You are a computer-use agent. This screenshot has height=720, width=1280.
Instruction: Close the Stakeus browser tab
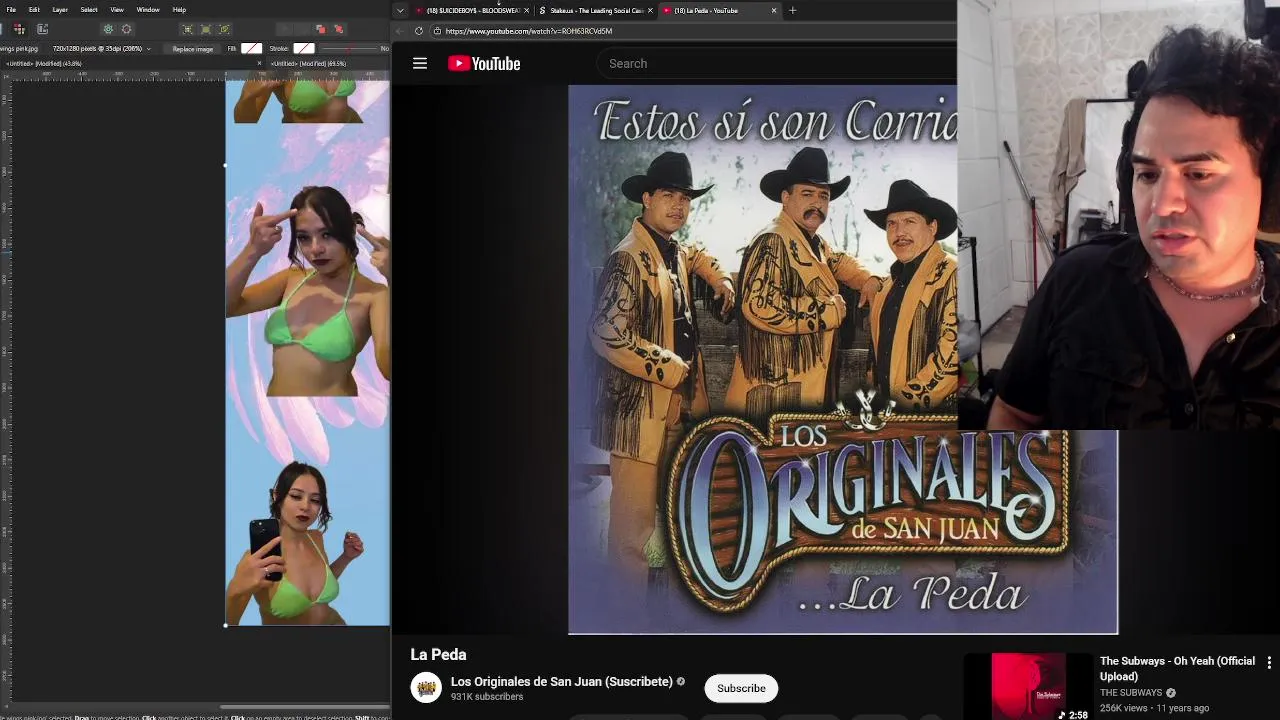pyautogui.click(x=650, y=11)
